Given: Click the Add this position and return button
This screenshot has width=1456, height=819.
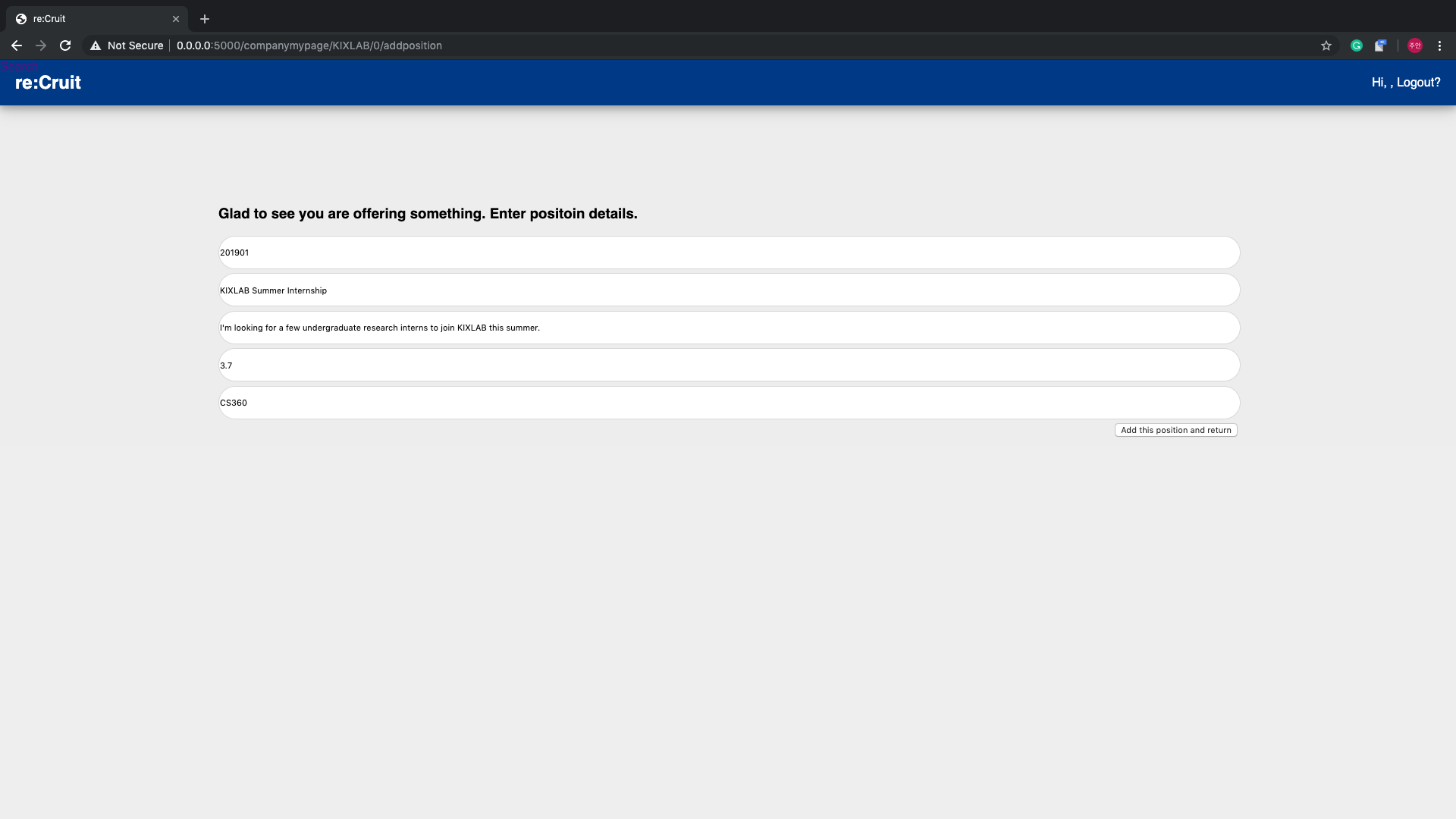Looking at the screenshot, I should (x=1175, y=430).
